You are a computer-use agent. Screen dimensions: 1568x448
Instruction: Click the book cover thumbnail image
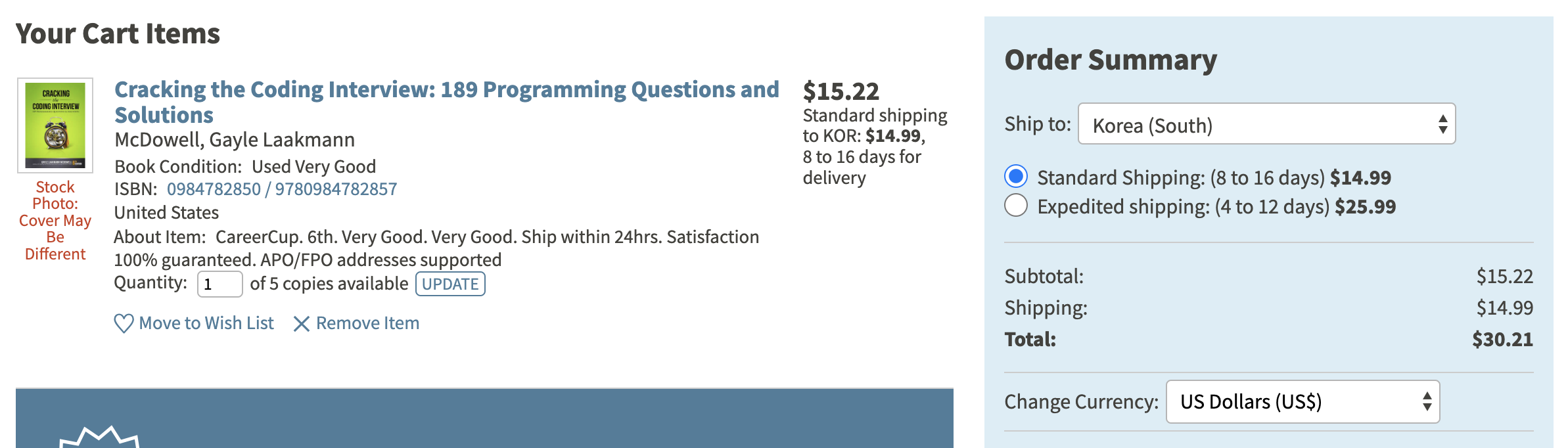tap(55, 125)
